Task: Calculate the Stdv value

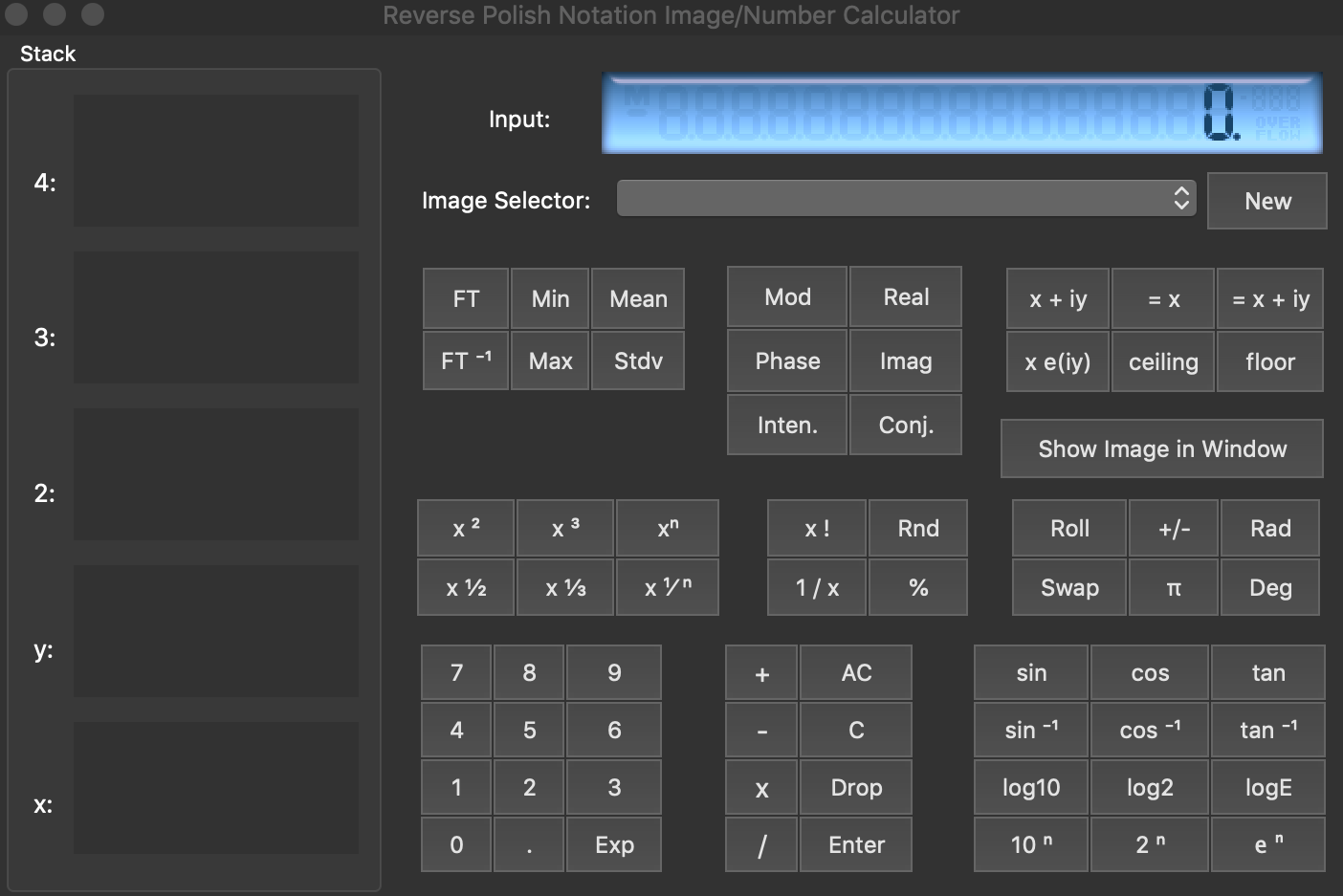Action: point(638,361)
